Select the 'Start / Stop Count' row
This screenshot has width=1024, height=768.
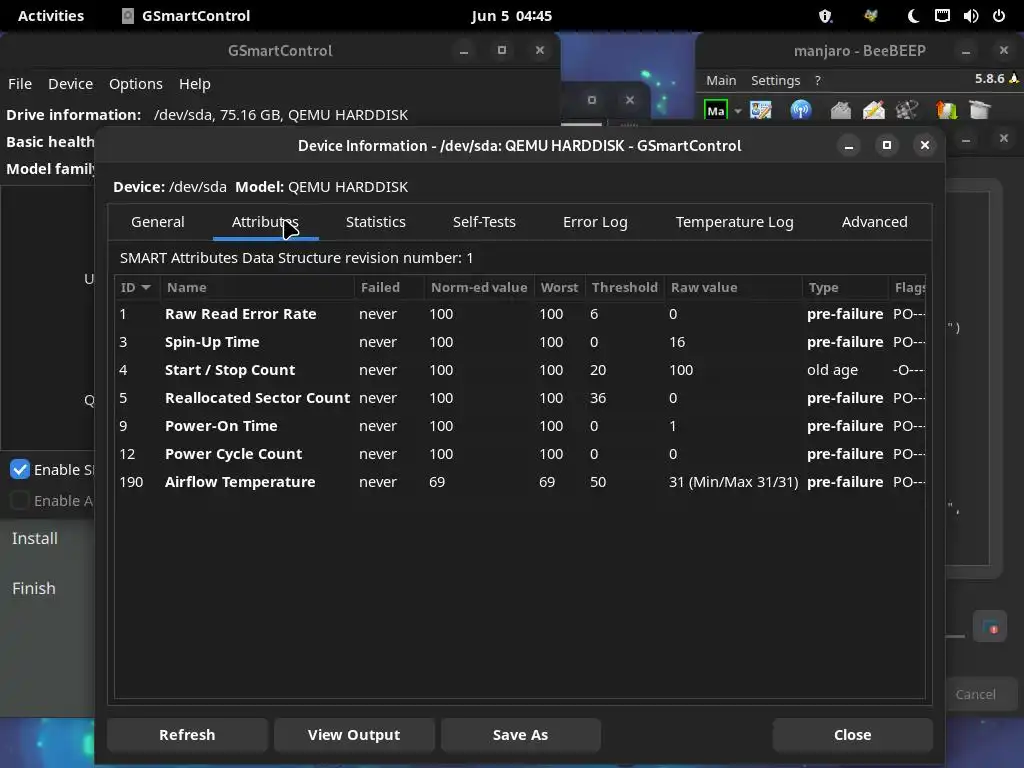click(520, 370)
